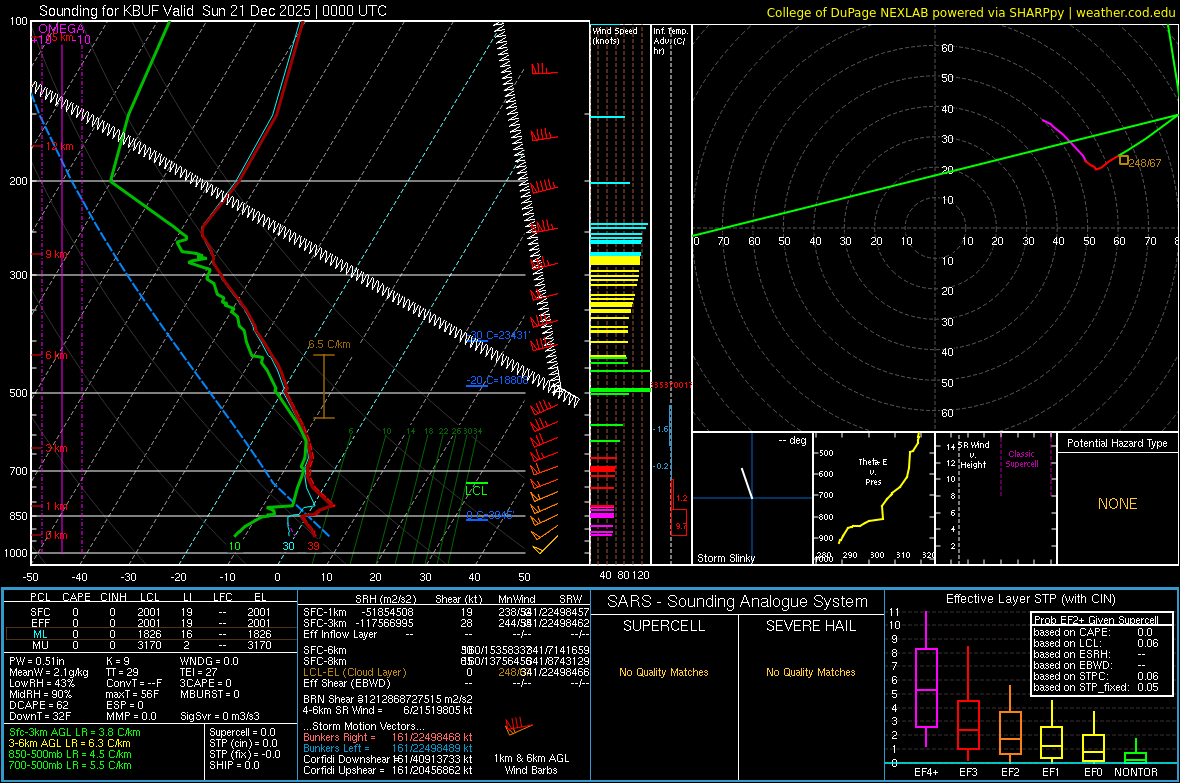Viewport: 1180px width, 783px height.
Task: Click the green LCL label on skew-T
Action: (x=476, y=491)
